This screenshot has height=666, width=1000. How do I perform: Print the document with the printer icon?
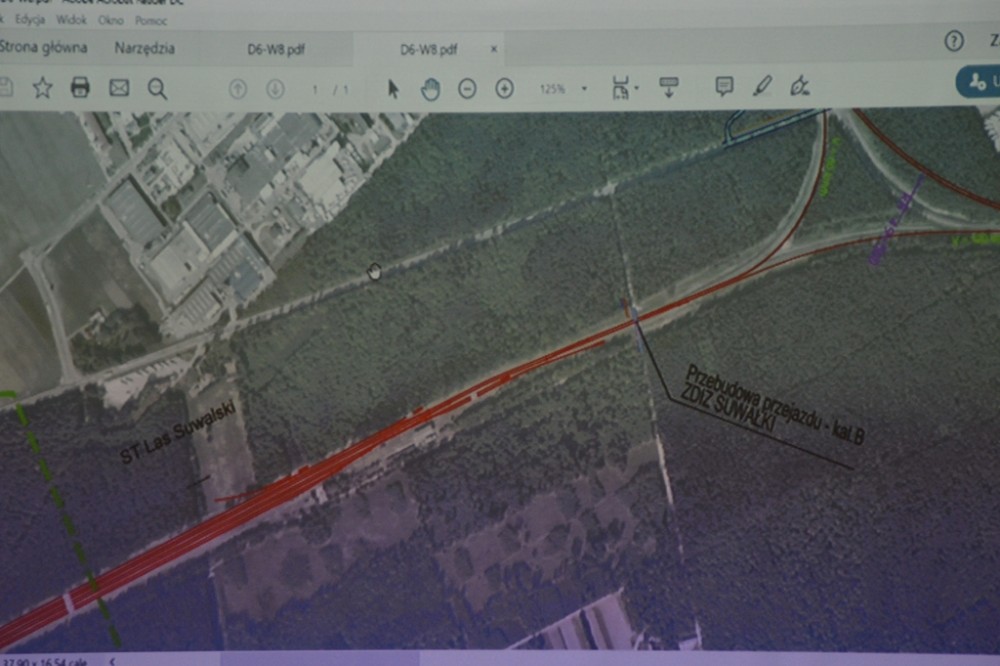tap(80, 88)
